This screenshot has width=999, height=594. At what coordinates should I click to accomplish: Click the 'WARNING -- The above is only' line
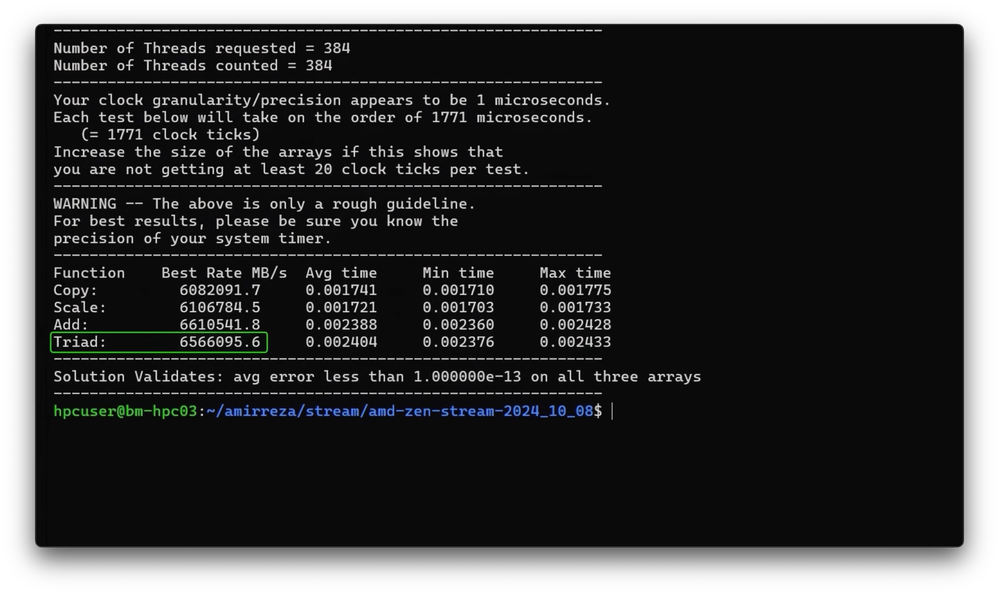[x=264, y=204]
